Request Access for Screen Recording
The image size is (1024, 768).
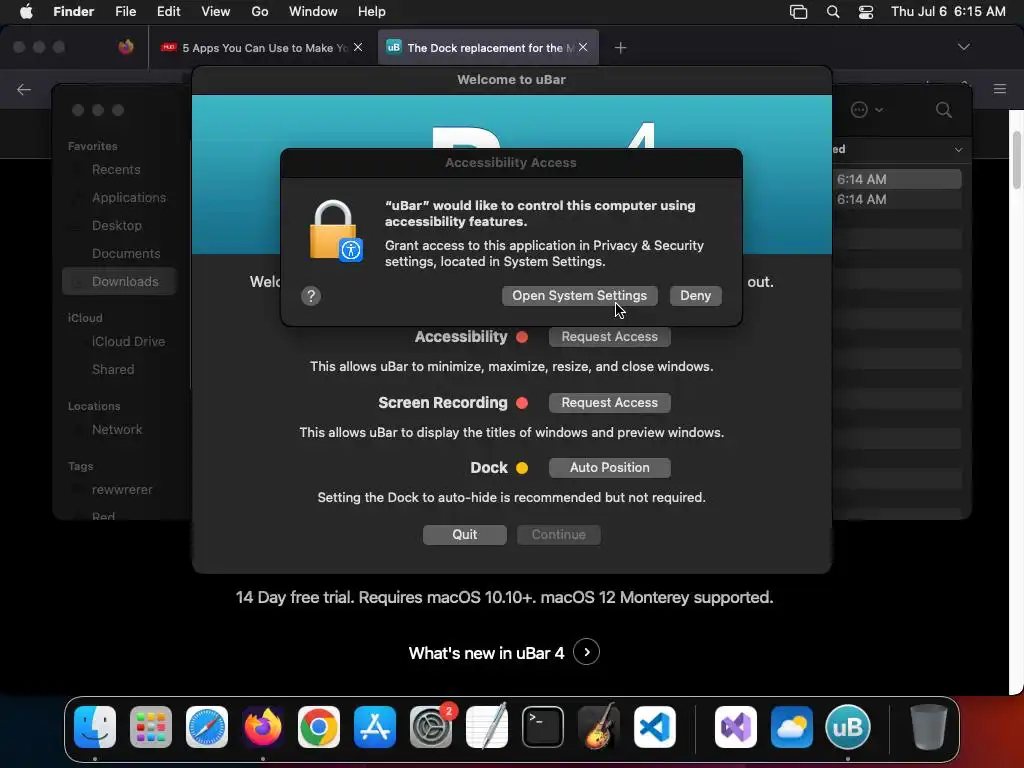(609, 403)
